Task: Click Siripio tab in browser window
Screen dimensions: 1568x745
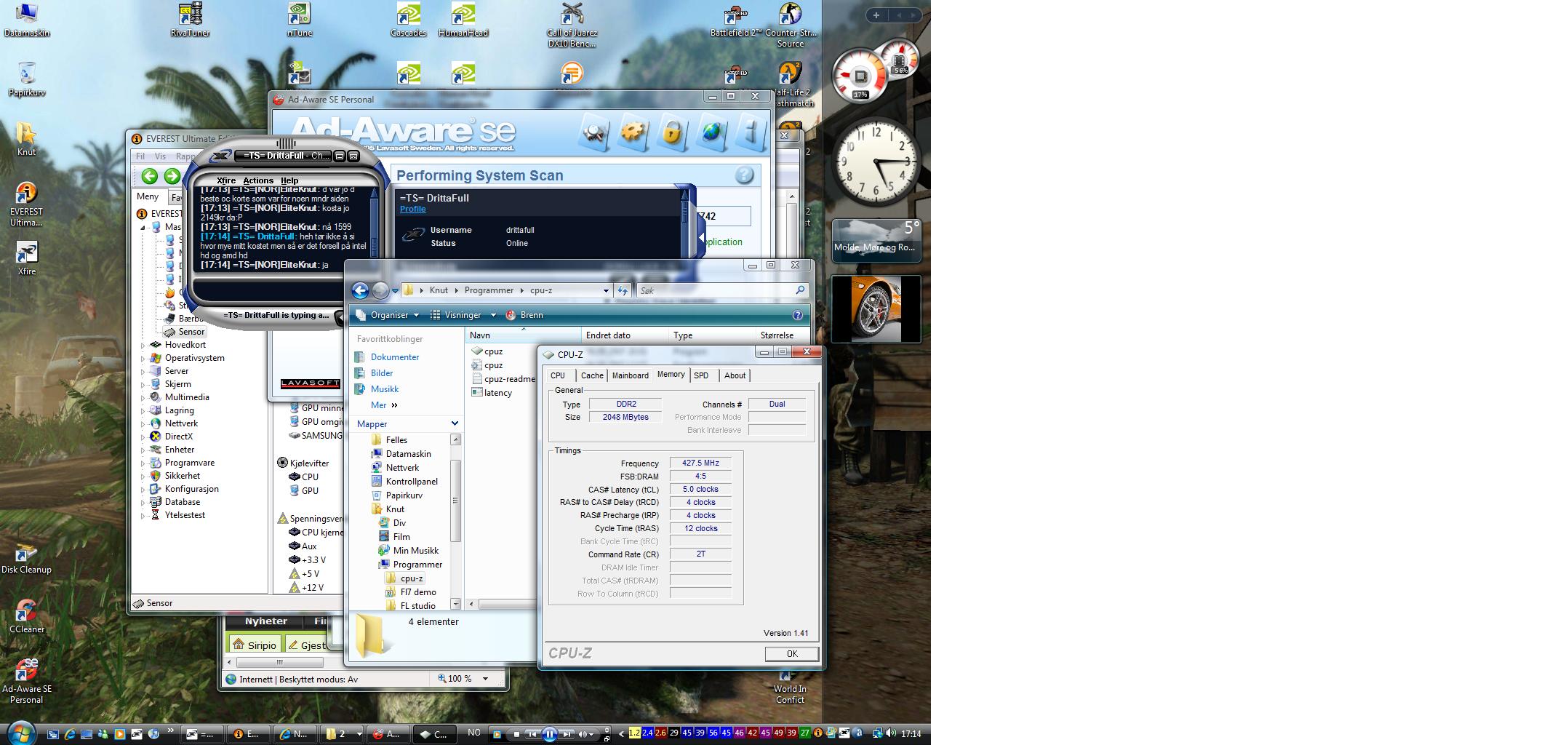Action: point(255,645)
